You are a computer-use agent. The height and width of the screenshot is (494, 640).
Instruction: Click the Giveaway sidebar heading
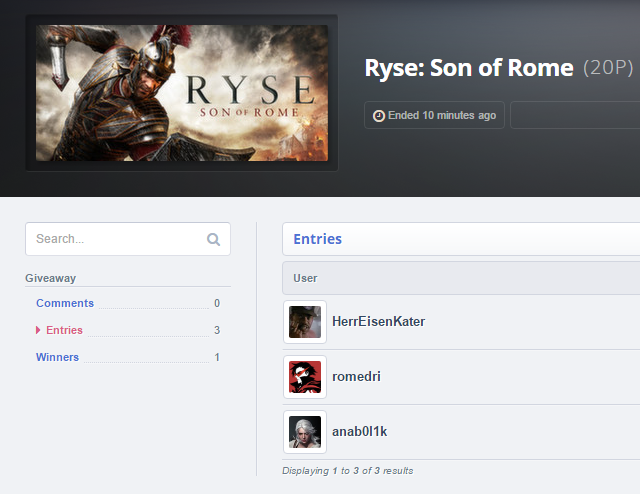click(51, 278)
